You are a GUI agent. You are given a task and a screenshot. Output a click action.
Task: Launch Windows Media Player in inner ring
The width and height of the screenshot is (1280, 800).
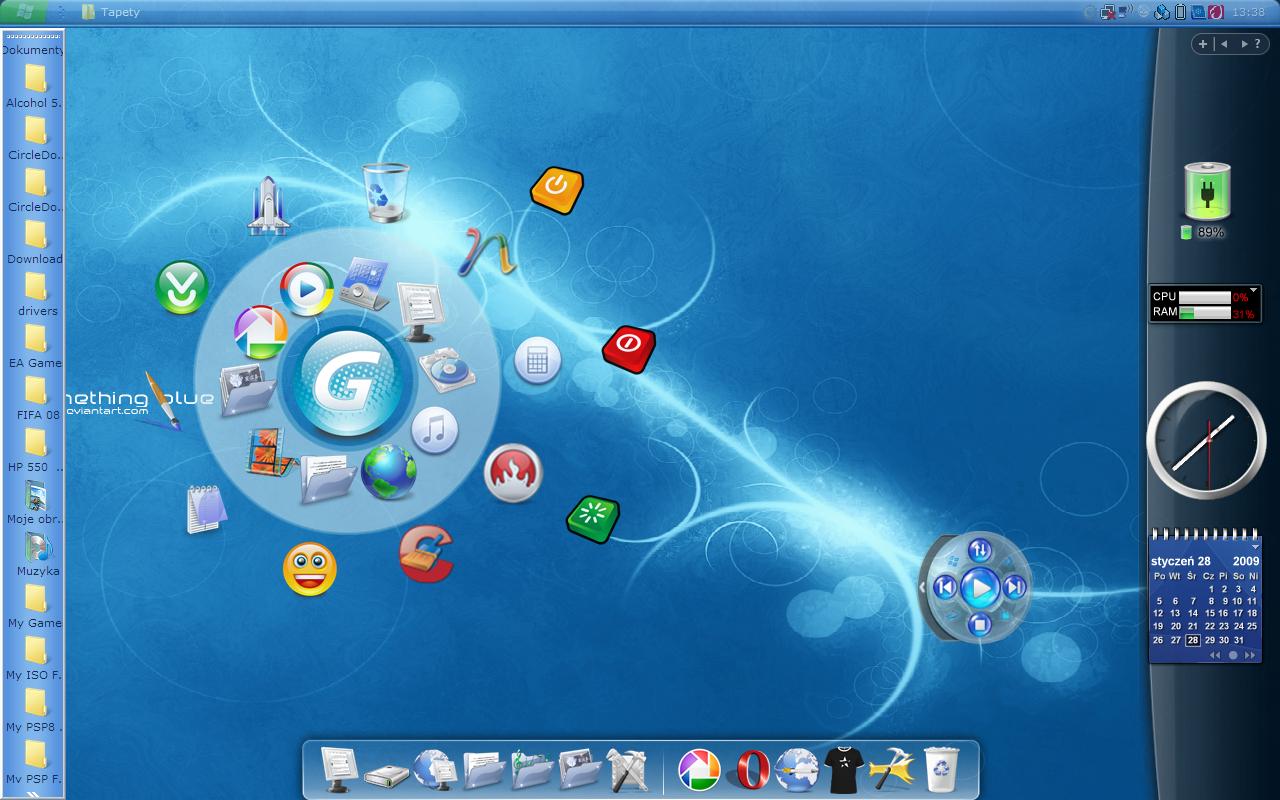click(306, 289)
